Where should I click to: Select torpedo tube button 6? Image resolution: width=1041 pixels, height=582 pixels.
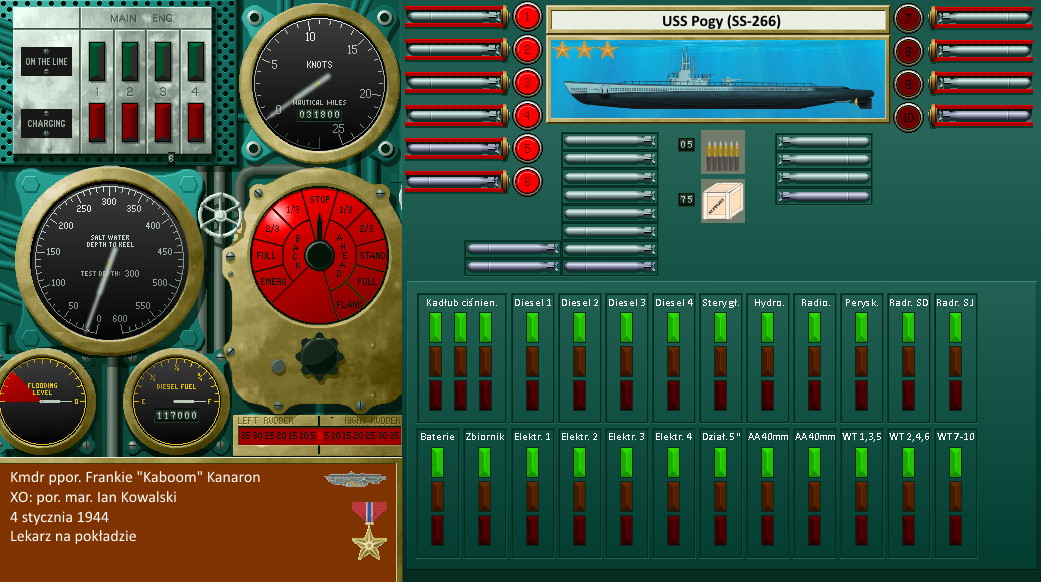[x=526, y=182]
